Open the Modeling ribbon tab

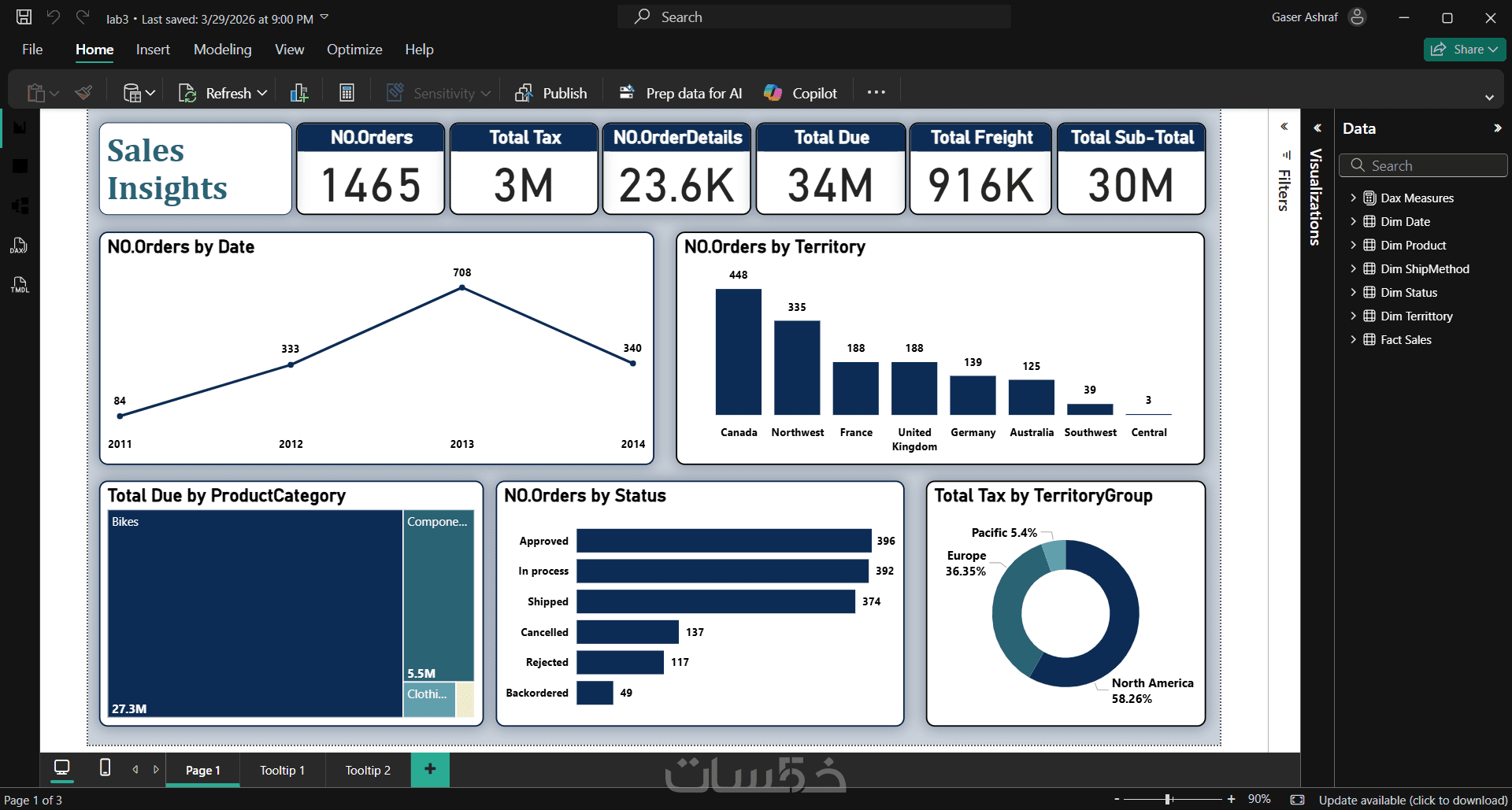click(223, 50)
